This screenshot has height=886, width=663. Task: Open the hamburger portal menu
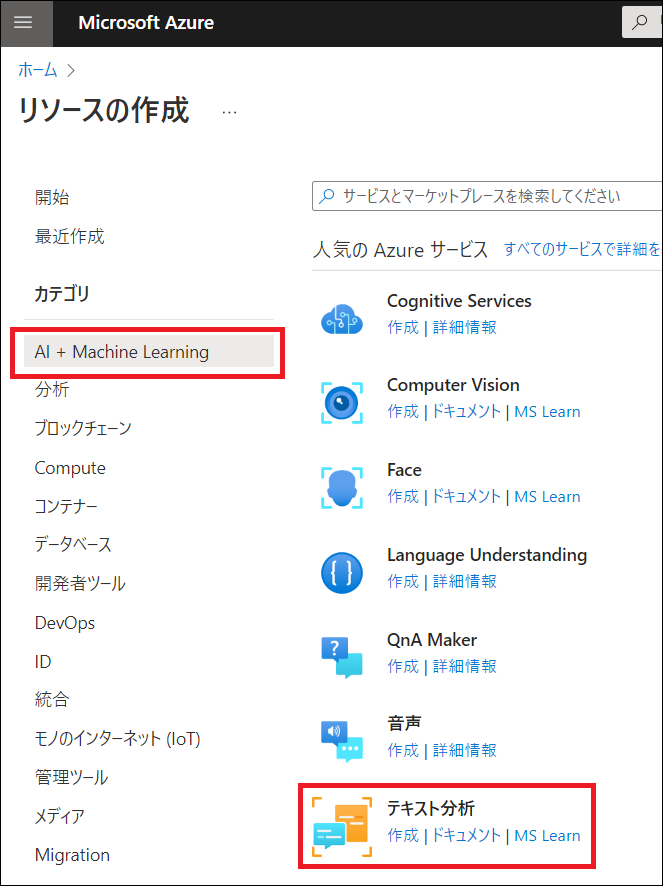point(24,23)
